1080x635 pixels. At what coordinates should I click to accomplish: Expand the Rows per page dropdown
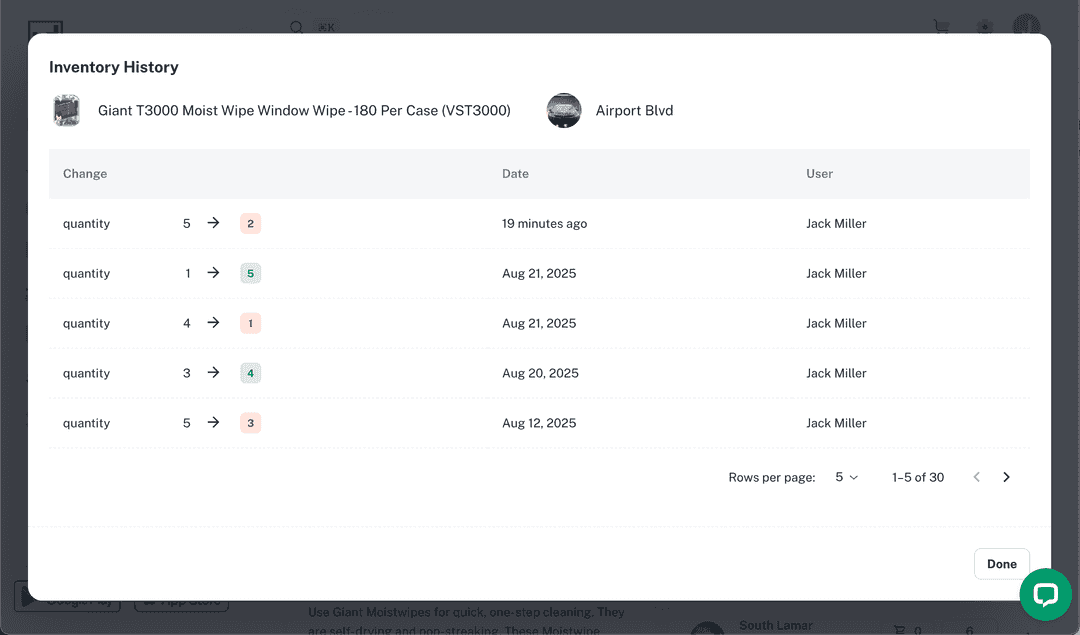pyautogui.click(x=846, y=478)
